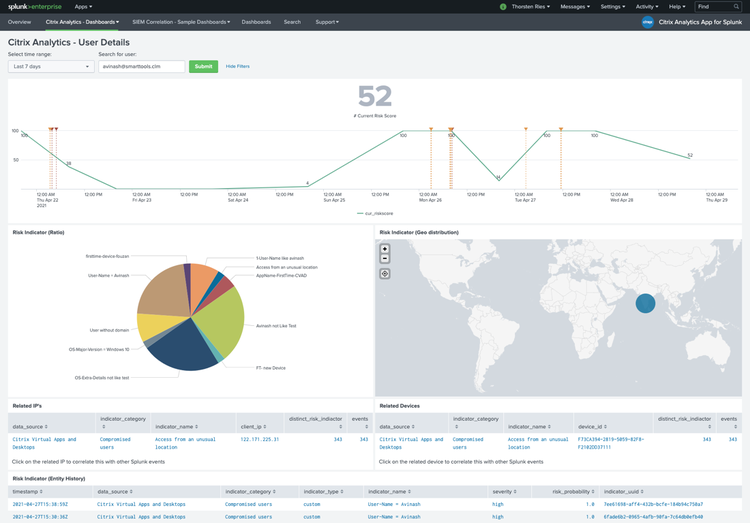This screenshot has height=523, width=750.
Task: Expand SIEM Correlation - Sample Dashboards menu
Action: (x=181, y=22)
